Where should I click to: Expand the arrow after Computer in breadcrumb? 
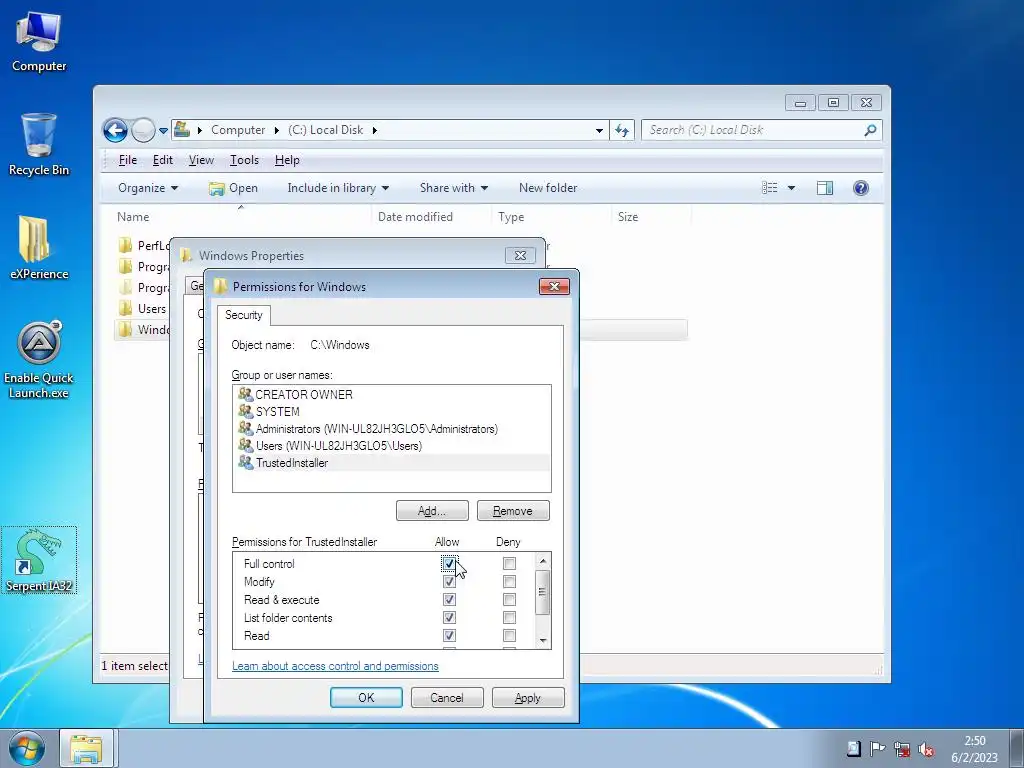coord(277,130)
